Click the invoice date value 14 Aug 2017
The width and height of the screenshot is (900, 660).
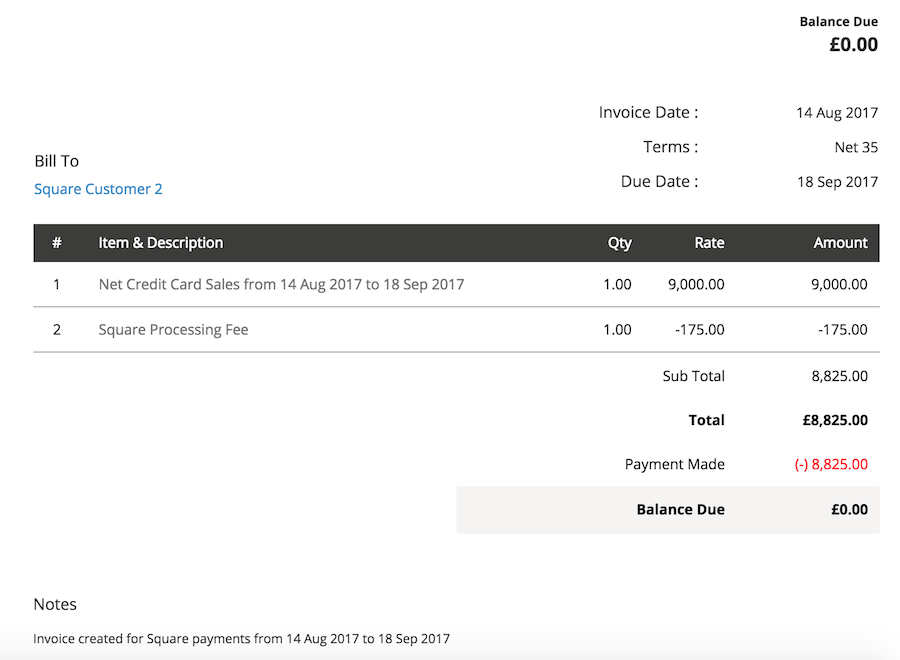click(837, 113)
